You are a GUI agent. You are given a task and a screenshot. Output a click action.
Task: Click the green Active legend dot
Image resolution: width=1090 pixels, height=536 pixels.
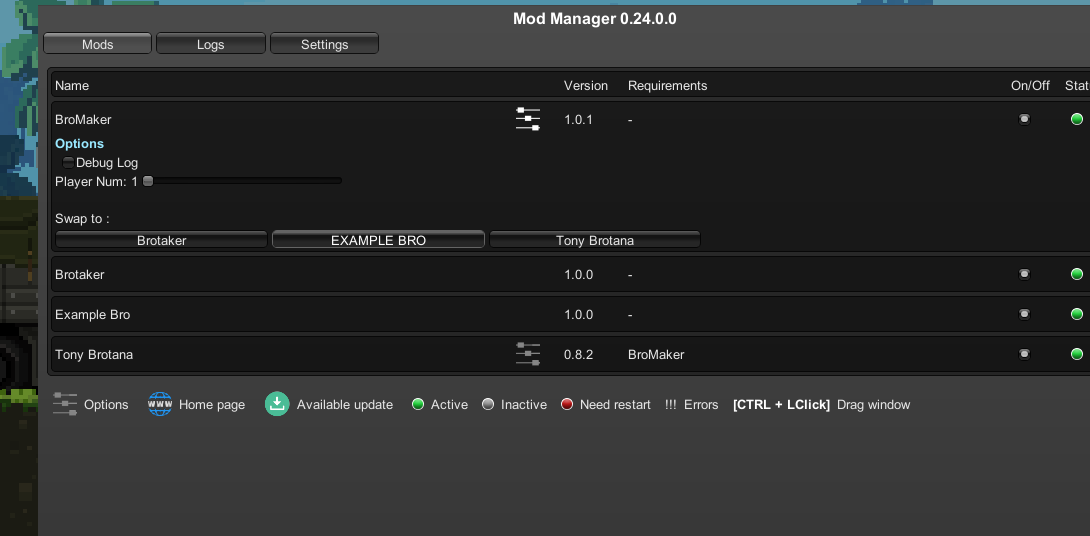[418, 404]
